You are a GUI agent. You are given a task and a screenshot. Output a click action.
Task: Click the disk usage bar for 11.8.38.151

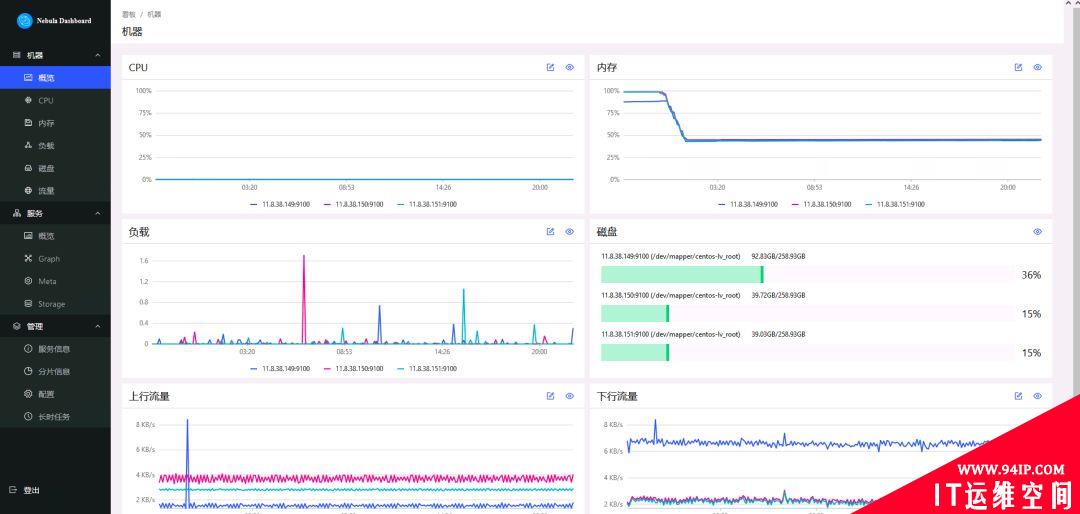pos(807,352)
